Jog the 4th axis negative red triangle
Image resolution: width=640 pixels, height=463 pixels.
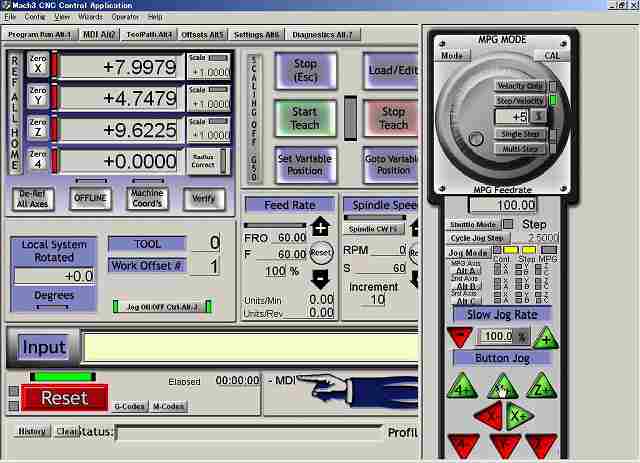click(x=464, y=444)
